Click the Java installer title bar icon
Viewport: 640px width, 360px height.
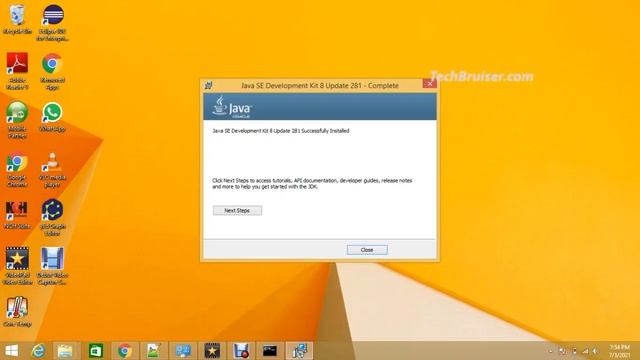pyautogui.click(x=209, y=85)
